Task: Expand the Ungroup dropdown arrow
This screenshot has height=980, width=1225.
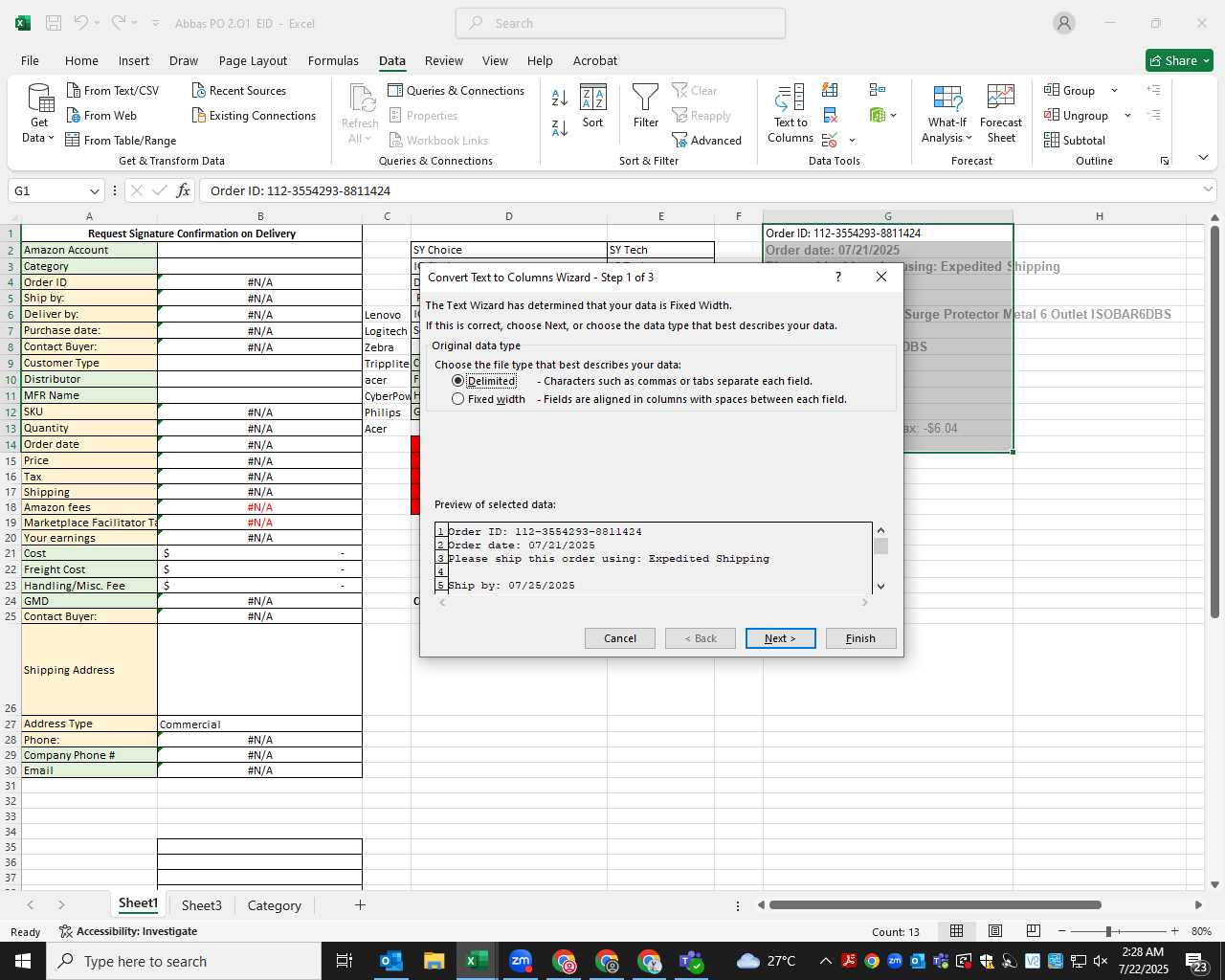Action: [x=1127, y=116]
